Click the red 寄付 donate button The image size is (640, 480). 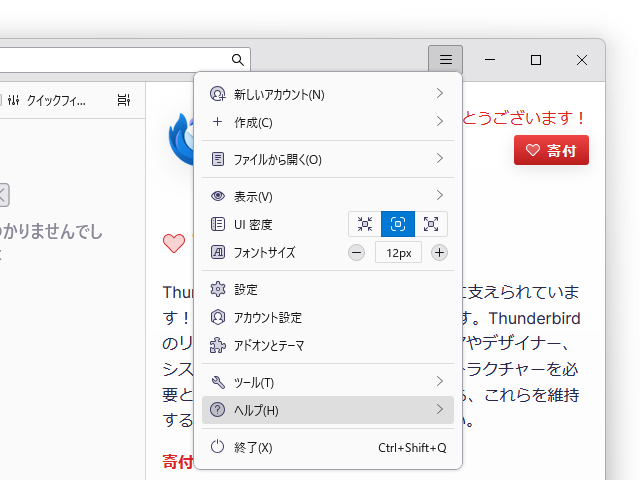pyautogui.click(x=551, y=150)
